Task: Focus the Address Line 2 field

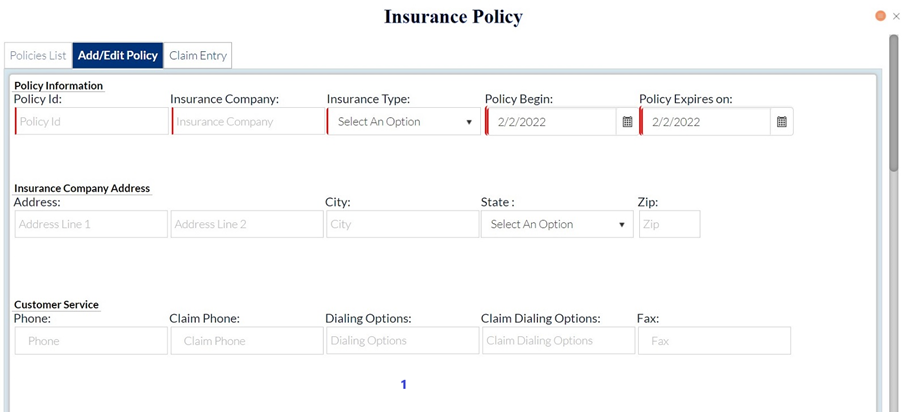Action: point(247,224)
